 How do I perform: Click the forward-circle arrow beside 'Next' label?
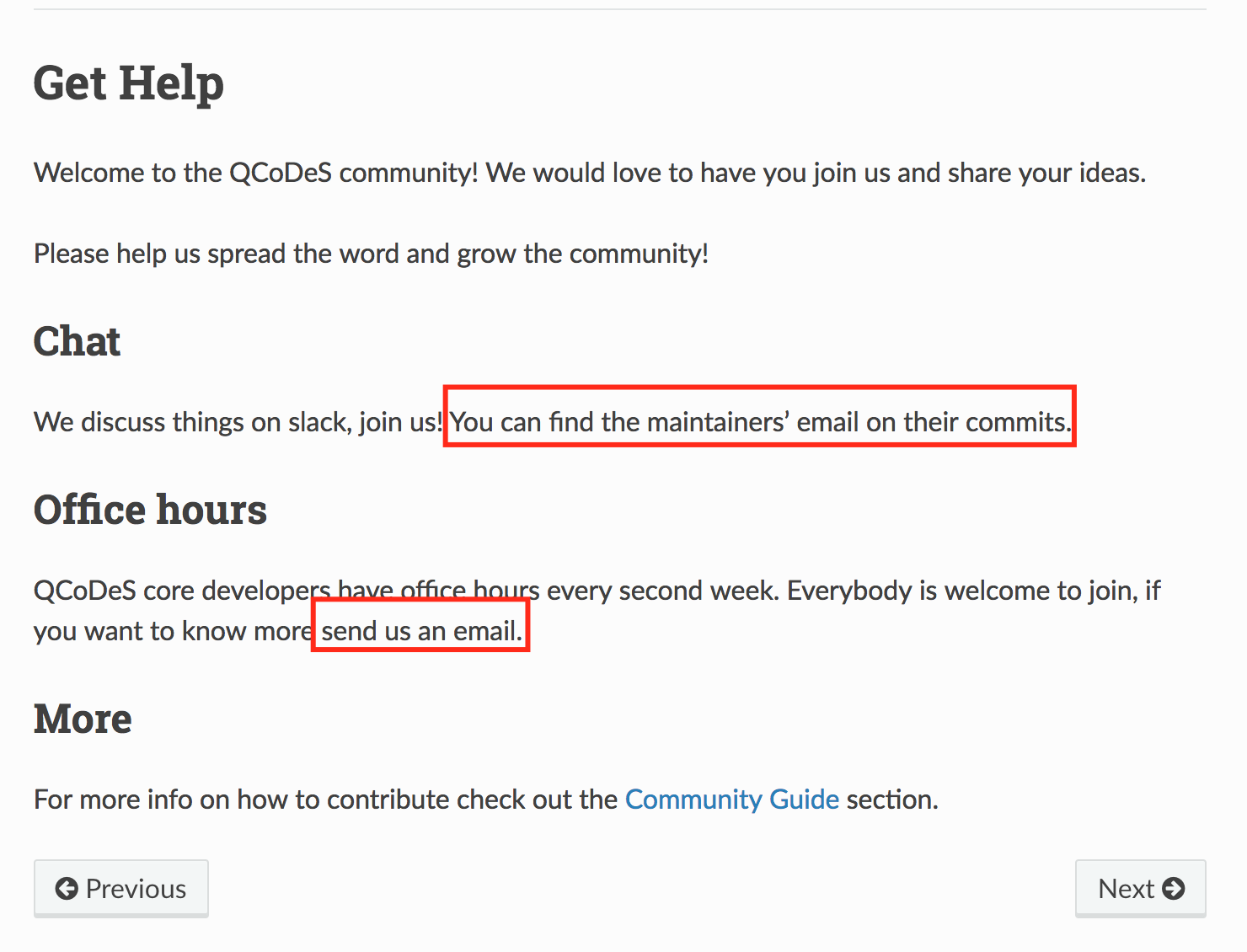(x=1175, y=888)
